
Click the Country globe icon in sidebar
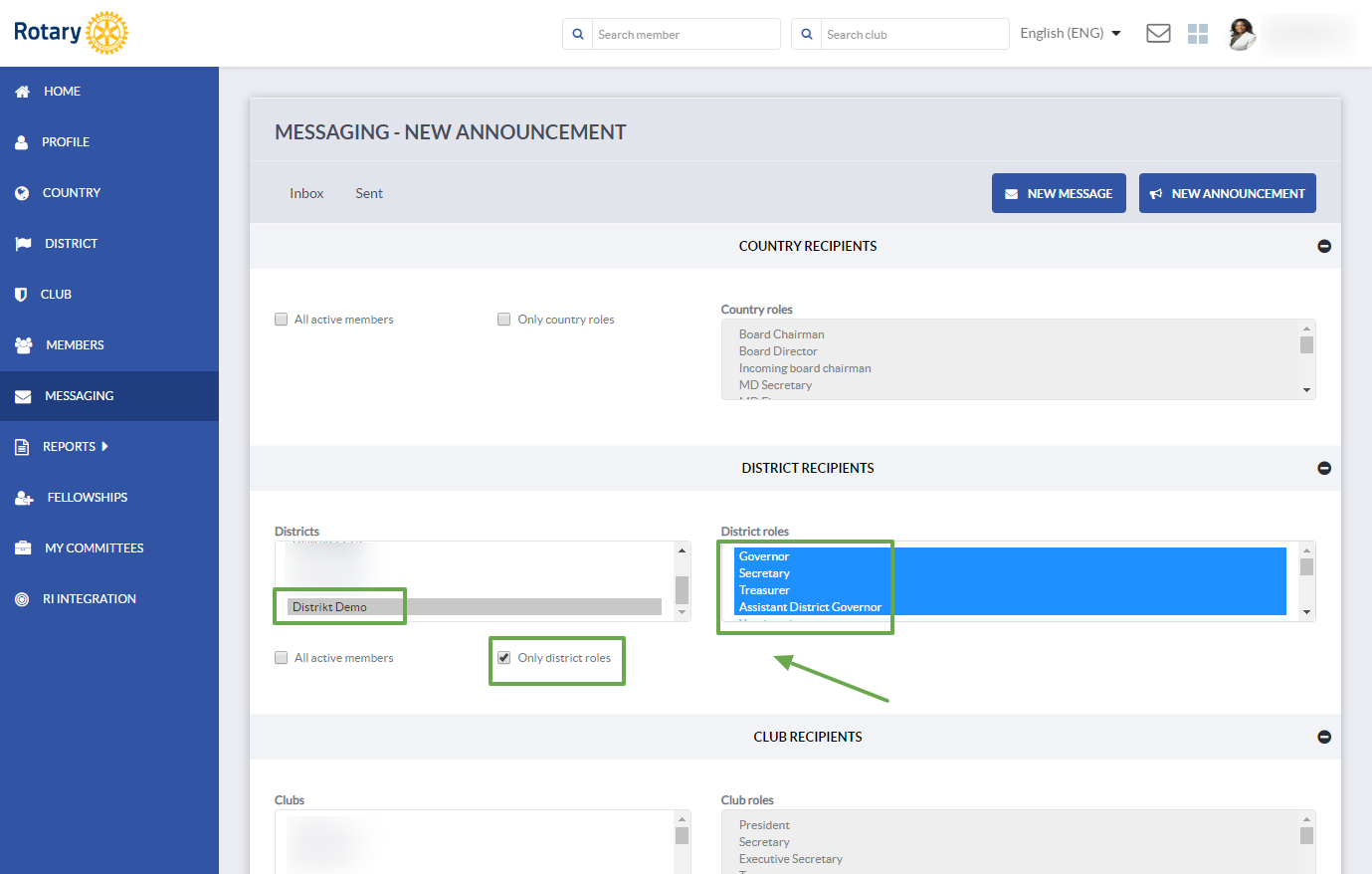tap(22, 193)
